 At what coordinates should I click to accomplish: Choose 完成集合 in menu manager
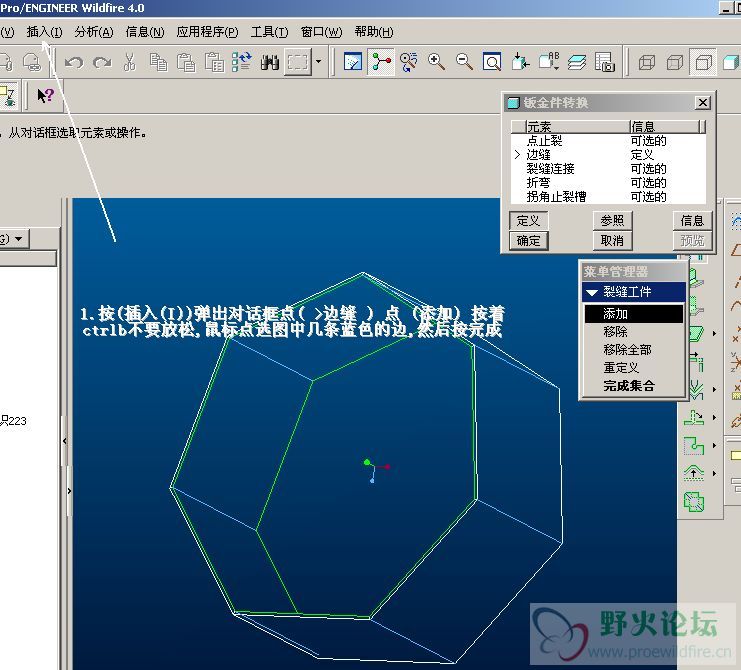(633, 386)
